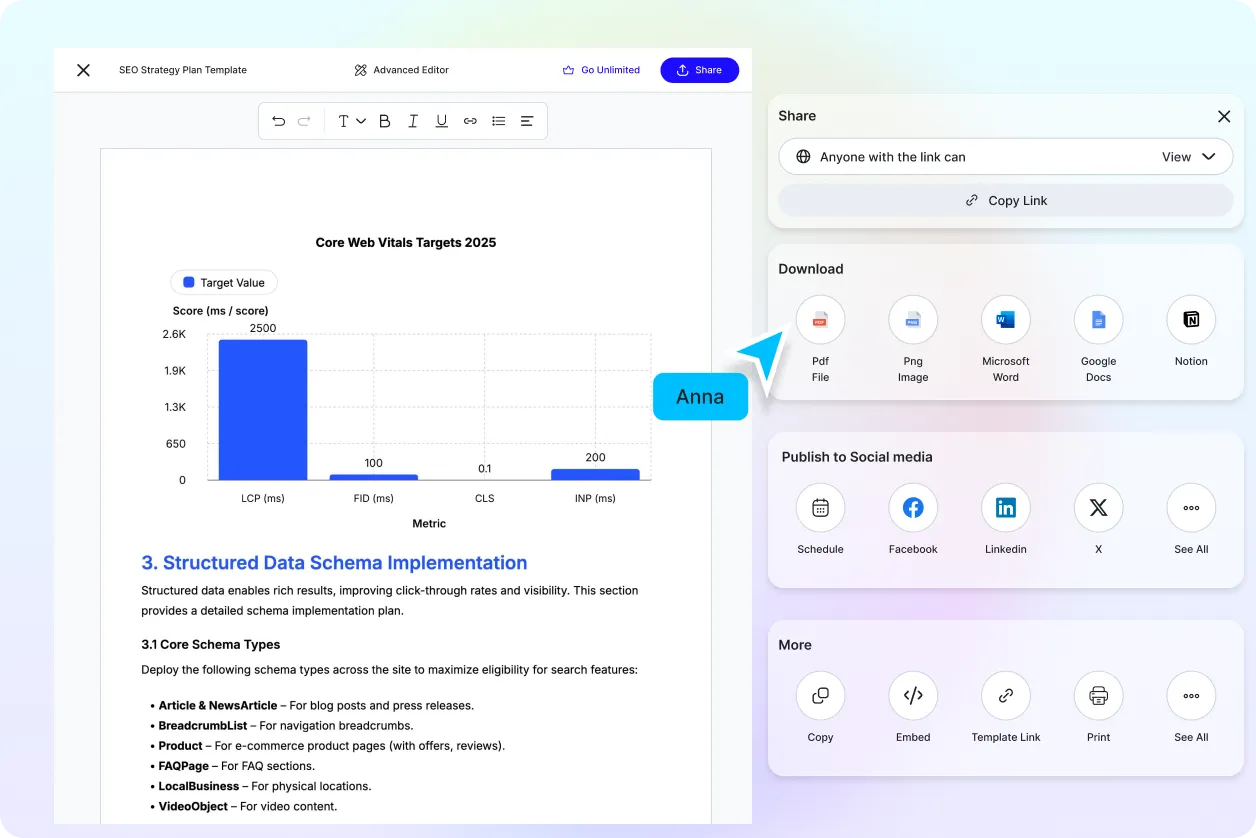This screenshot has width=1256, height=838.
Task: Click the 3.1 Core Schema Types subheading
Action: [211, 644]
